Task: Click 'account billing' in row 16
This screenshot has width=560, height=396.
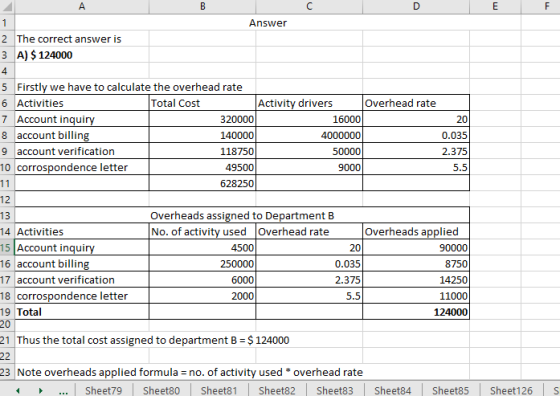Action: (x=82, y=264)
